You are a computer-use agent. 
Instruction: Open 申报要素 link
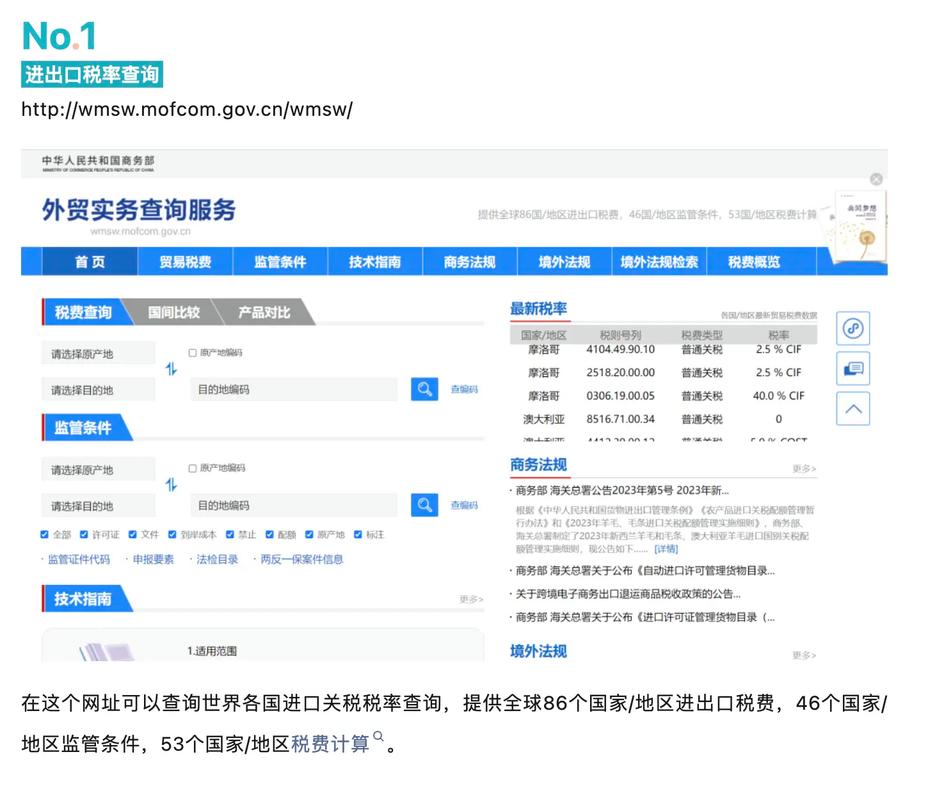pyautogui.click(x=153, y=559)
